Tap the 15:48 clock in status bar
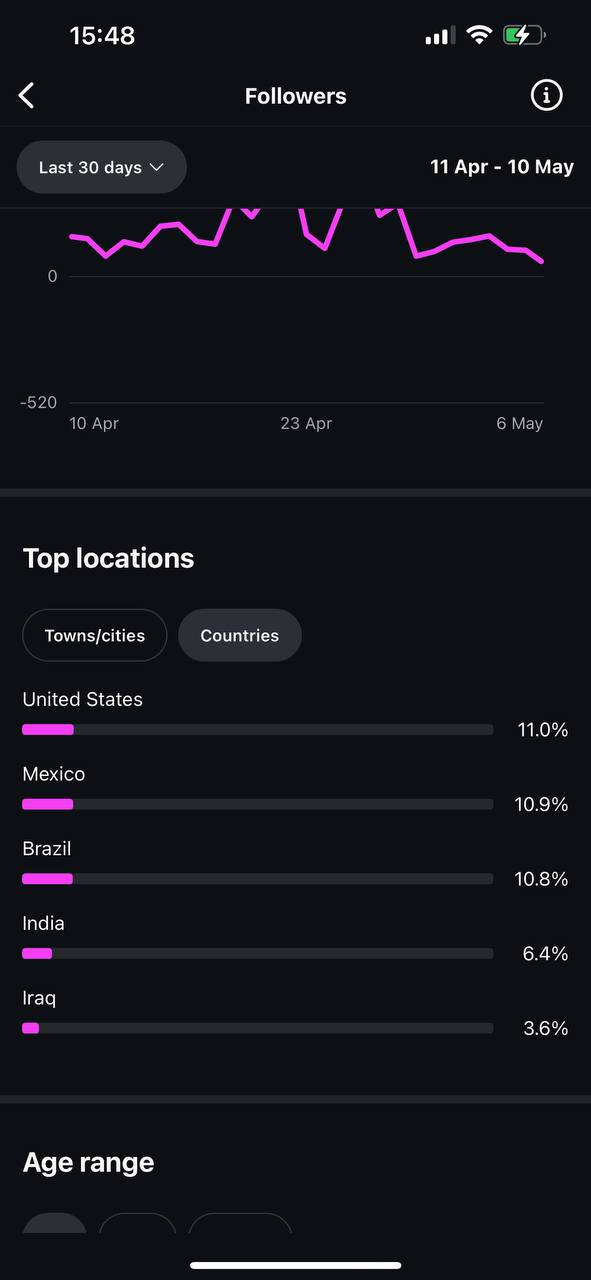 click(x=102, y=36)
